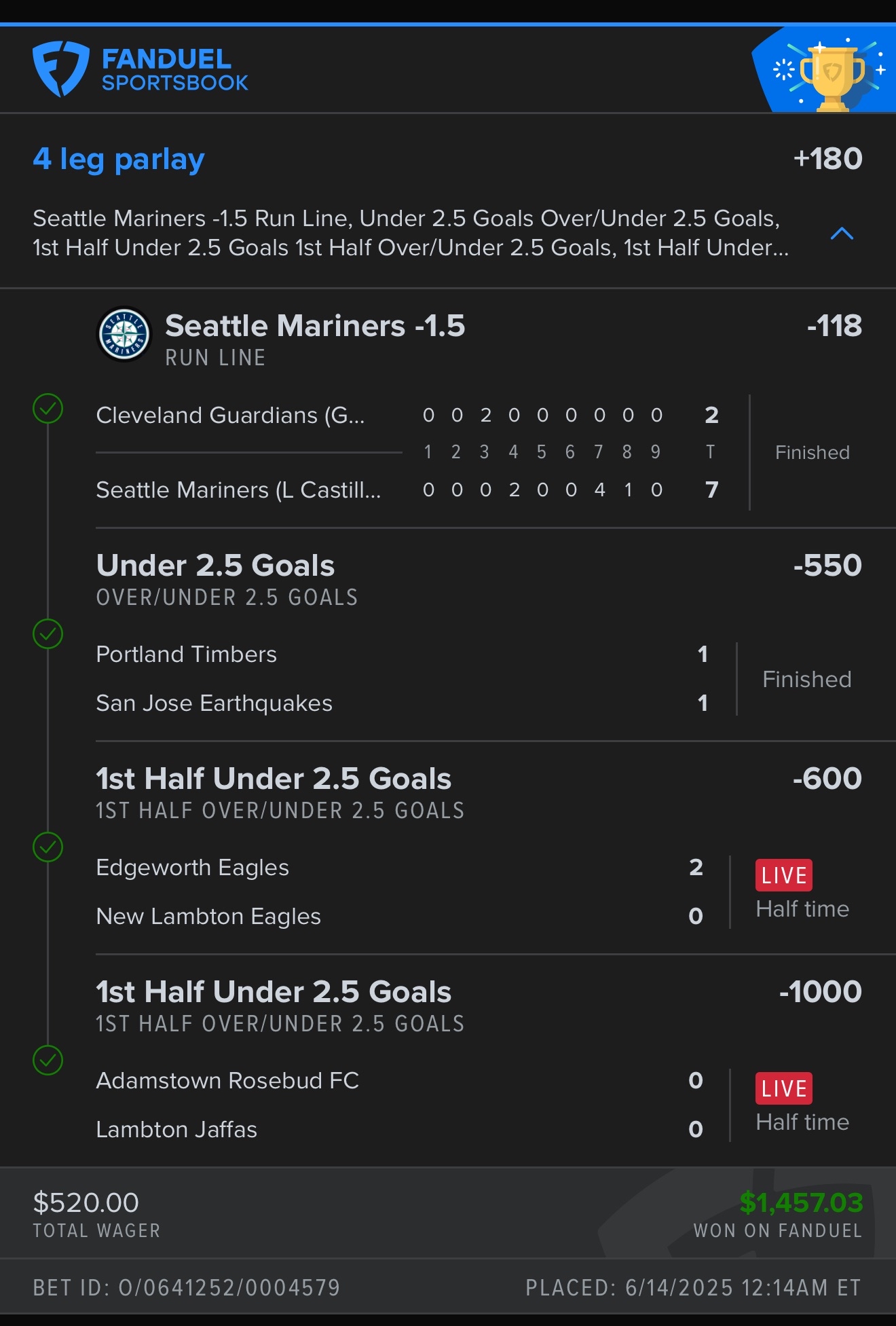Open the FanDuel Sportsbook wordmark

(174, 69)
